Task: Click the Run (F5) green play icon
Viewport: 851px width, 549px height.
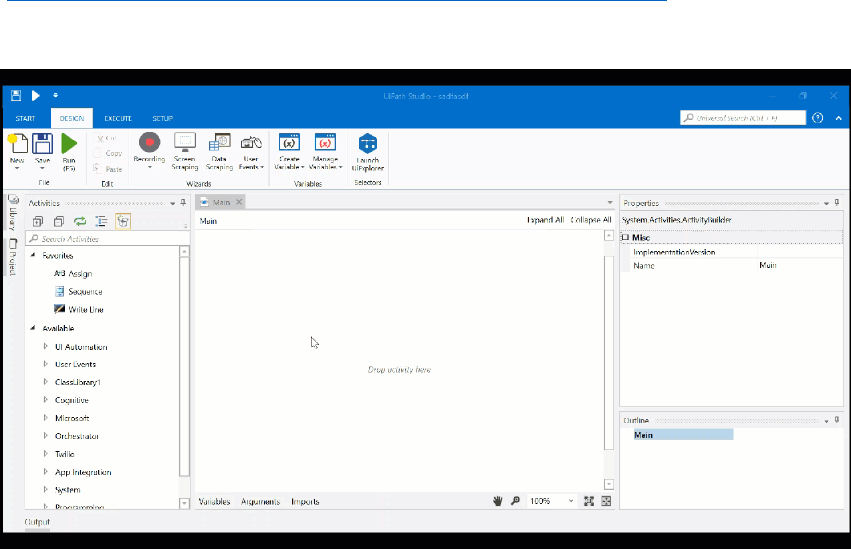Action: point(69,144)
